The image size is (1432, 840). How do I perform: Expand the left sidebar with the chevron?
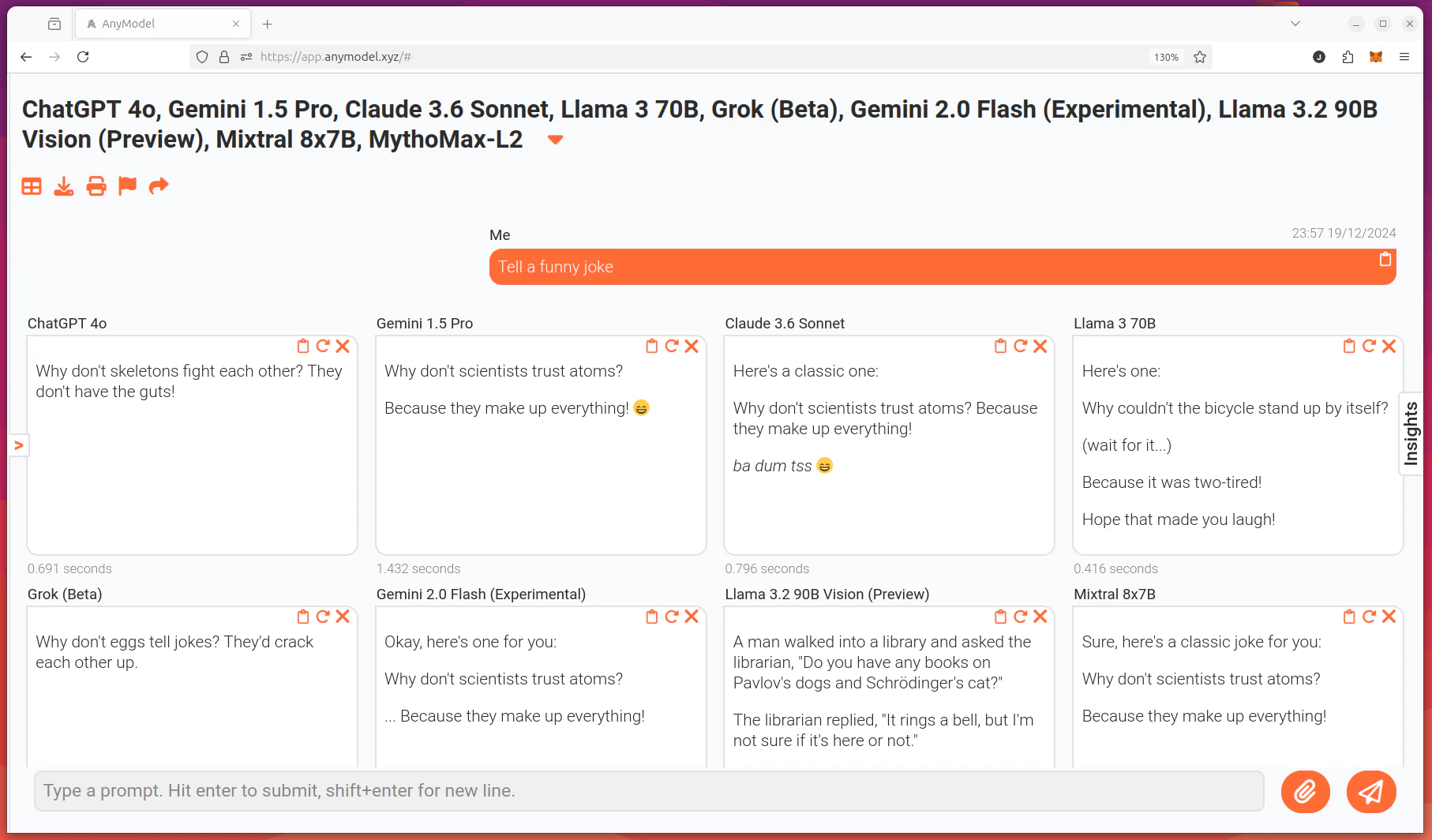click(19, 445)
